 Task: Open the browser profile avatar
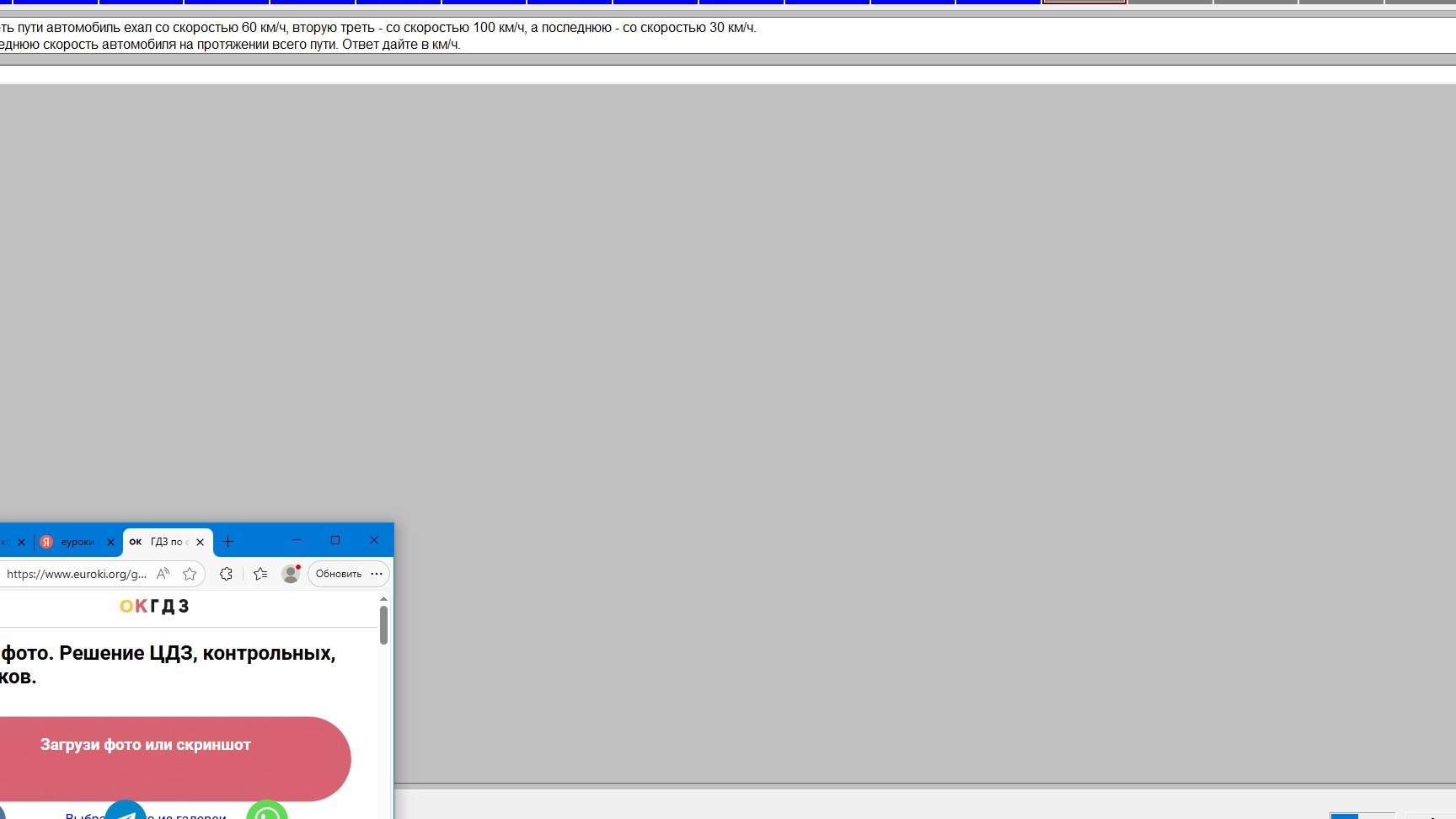[291, 574]
